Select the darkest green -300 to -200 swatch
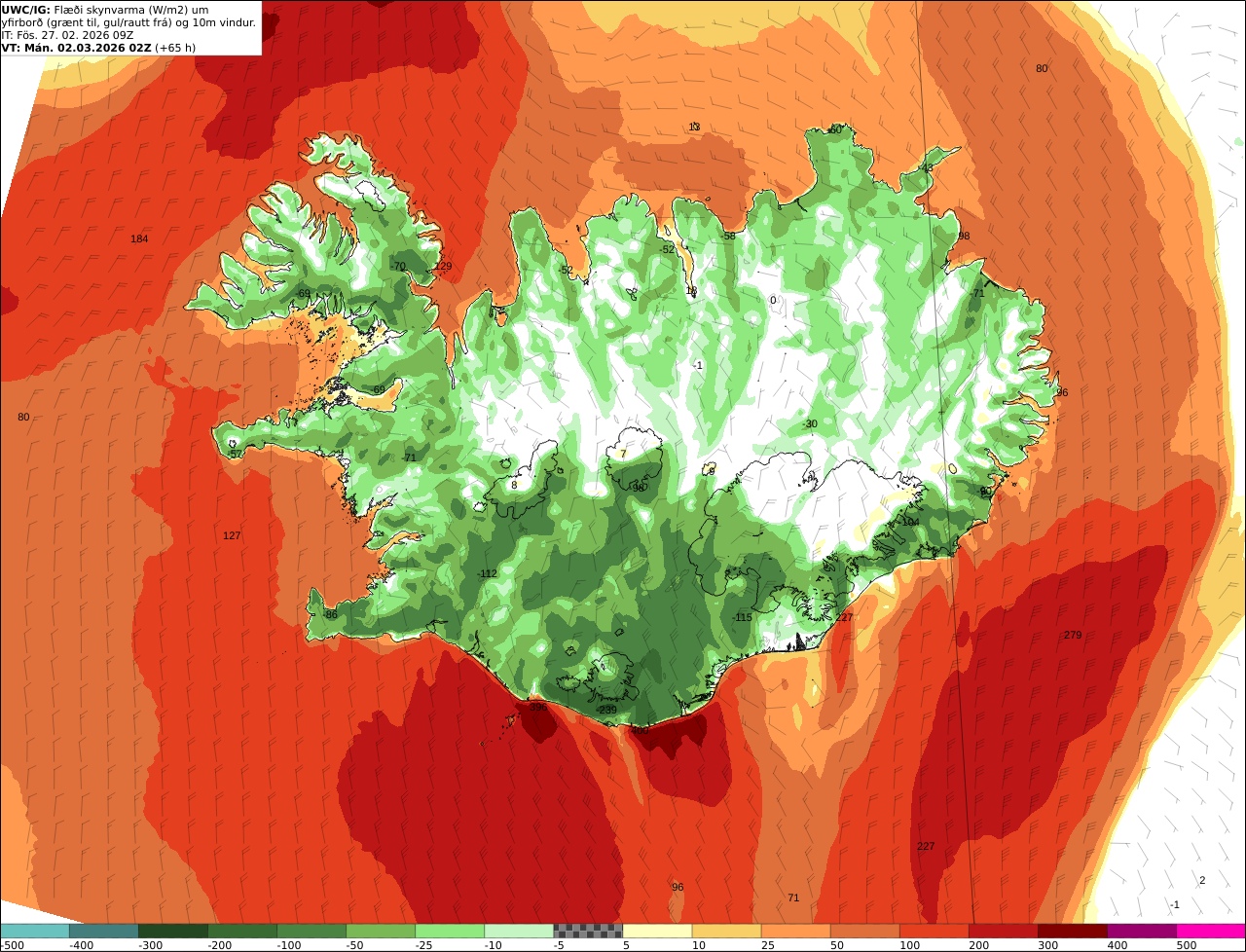The image size is (1246, 952). coord(173,931)
